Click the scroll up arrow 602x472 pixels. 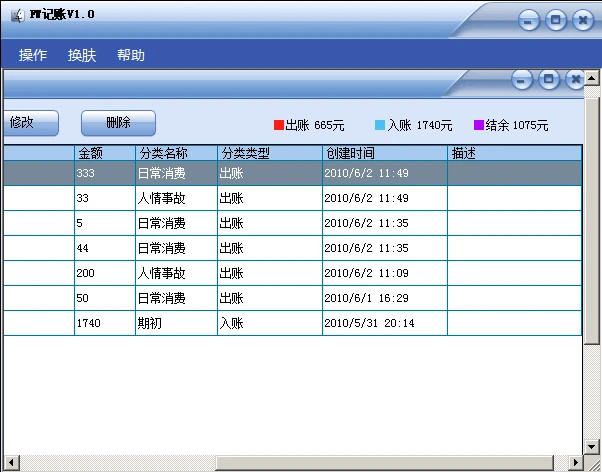(x=592, y=78)
